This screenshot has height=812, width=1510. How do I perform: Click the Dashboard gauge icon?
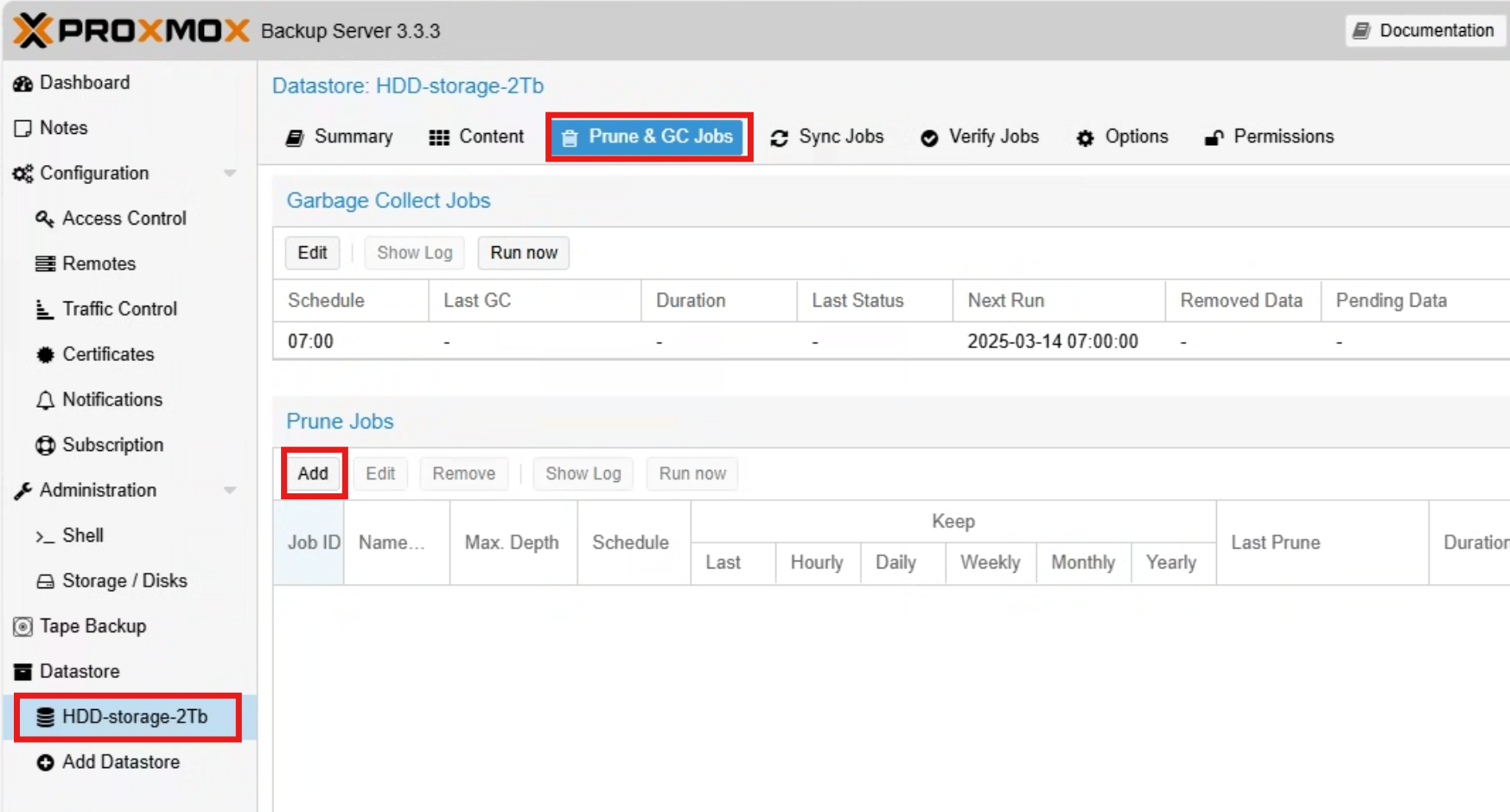point(23,83)
